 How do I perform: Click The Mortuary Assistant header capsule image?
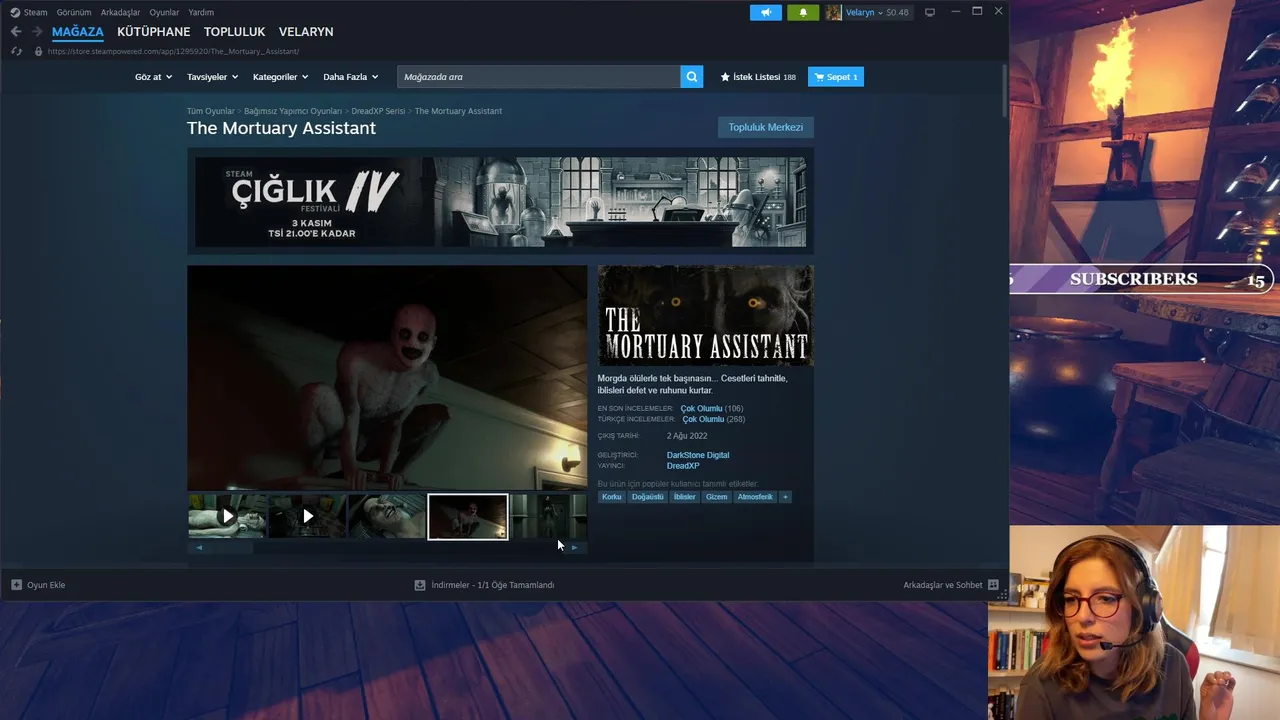coord(705,315)
